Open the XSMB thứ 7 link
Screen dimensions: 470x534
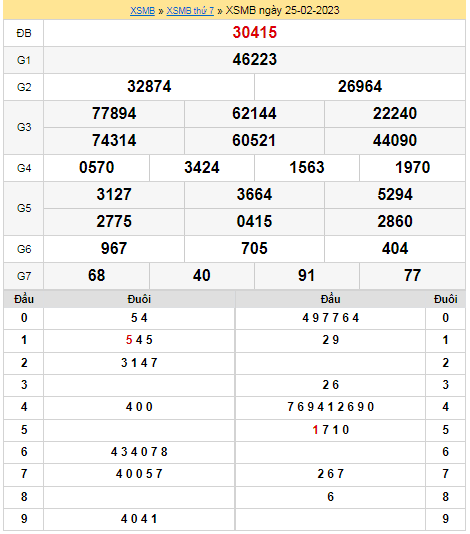point(190,11)
